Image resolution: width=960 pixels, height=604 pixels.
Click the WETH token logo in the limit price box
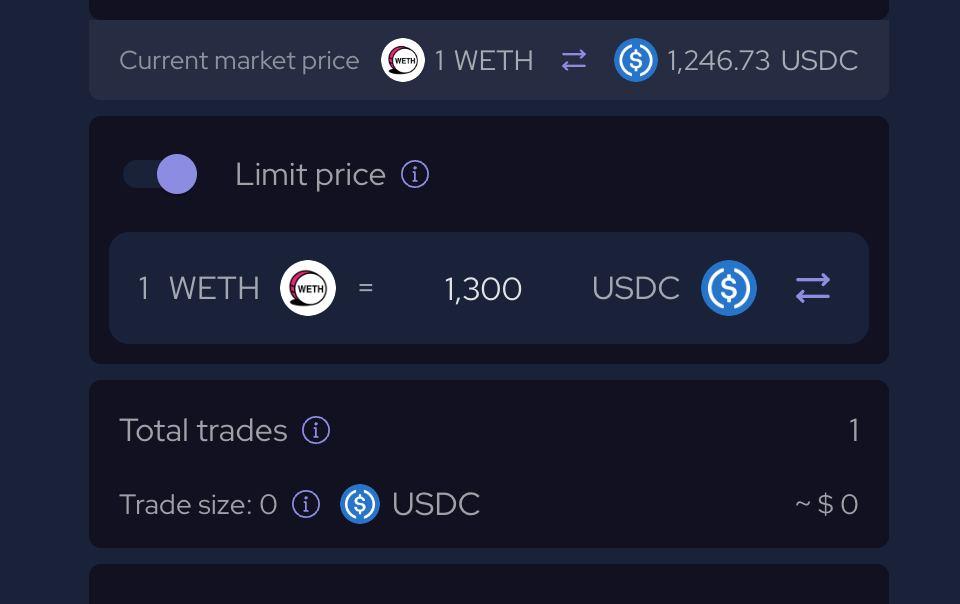tap(308, 288)
